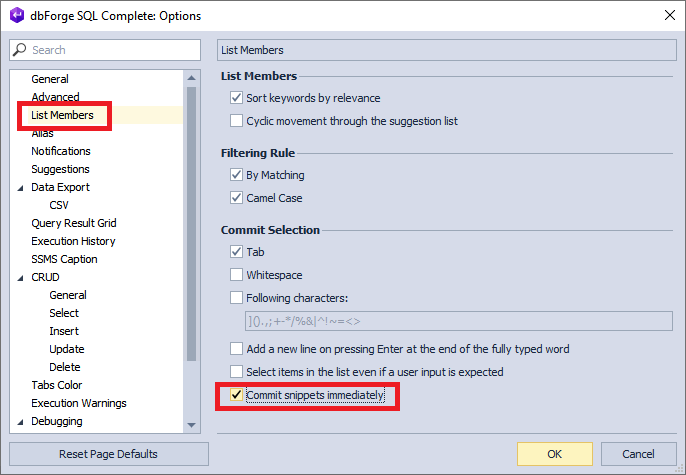Click the tree scrollbar up arrow

tap(191, 78)
